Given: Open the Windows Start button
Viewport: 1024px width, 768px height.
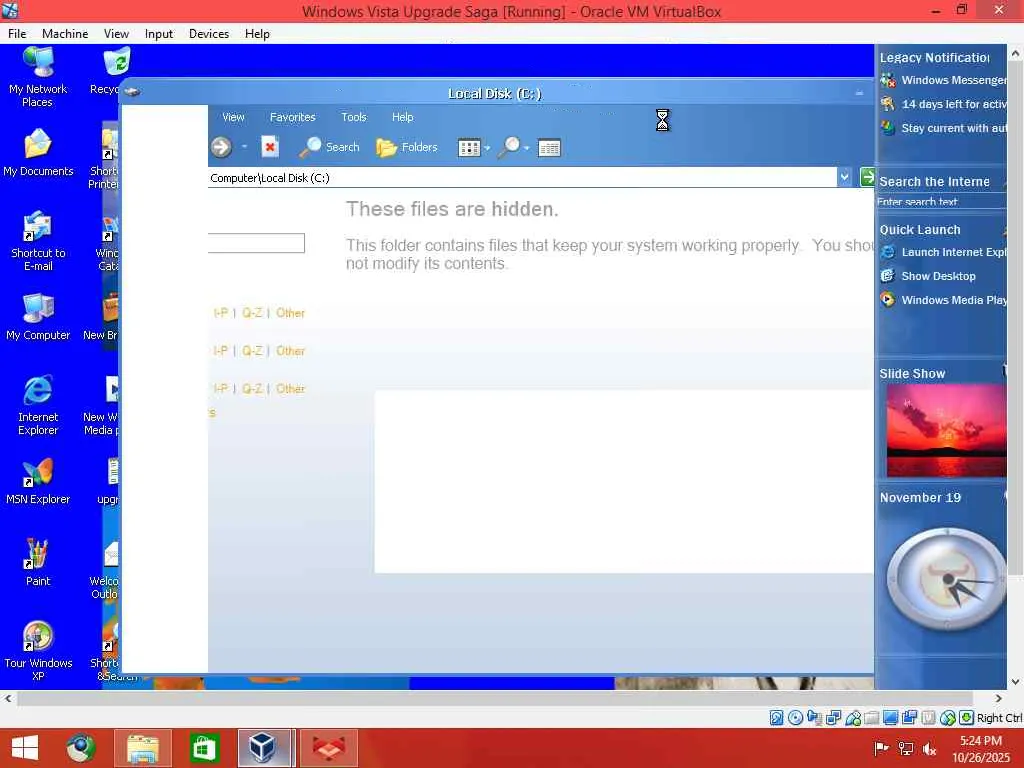Looking at the screenshot, I should coord(25,748).
